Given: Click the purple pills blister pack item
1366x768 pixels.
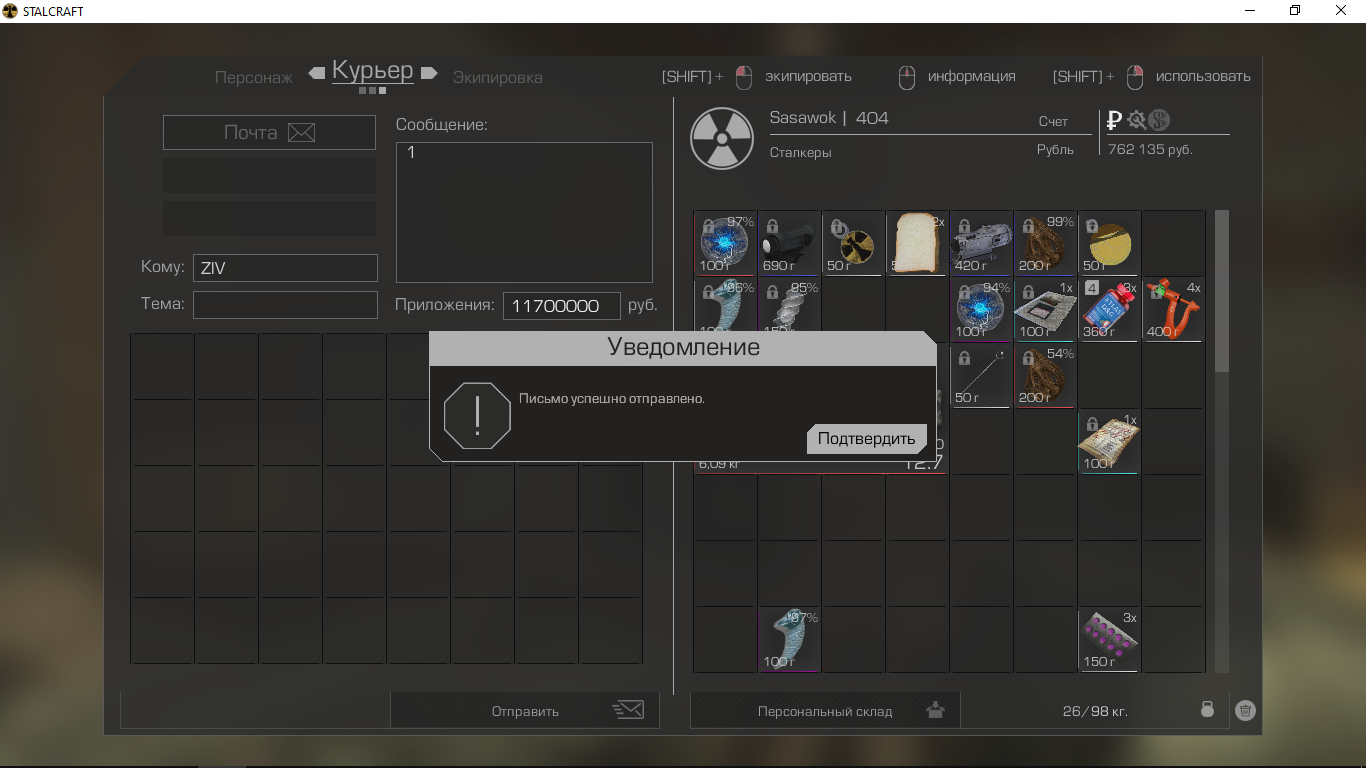Looking at the screenshot, I should pyautogui.click(x=1109, y=639).
